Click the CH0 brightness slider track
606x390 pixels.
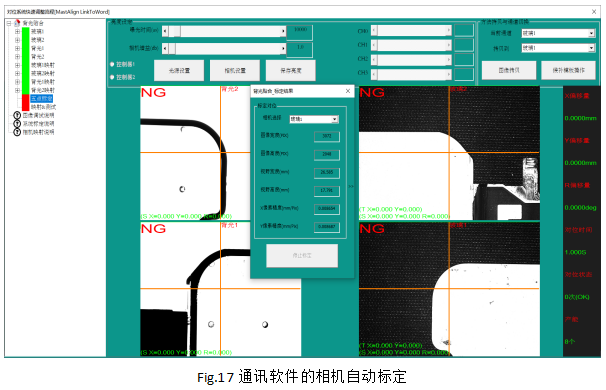411,31
